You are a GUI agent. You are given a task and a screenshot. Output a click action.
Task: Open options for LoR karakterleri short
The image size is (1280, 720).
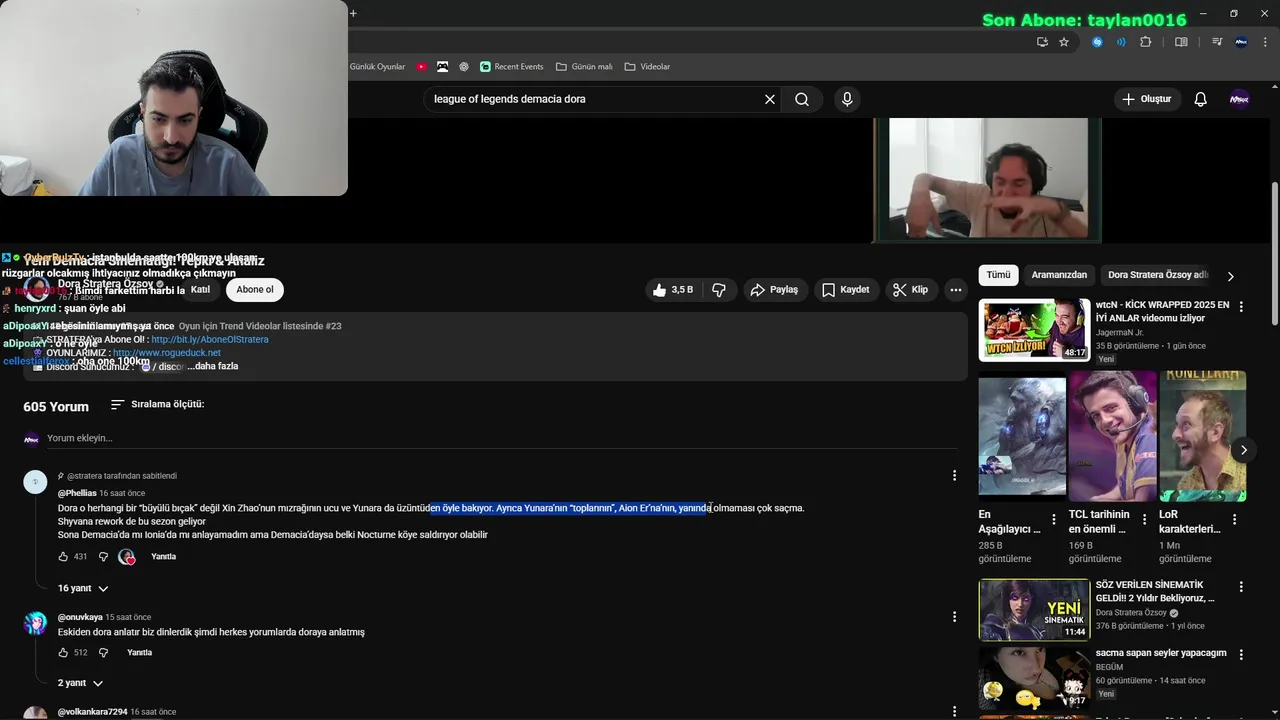click(x=1234, y=520)
